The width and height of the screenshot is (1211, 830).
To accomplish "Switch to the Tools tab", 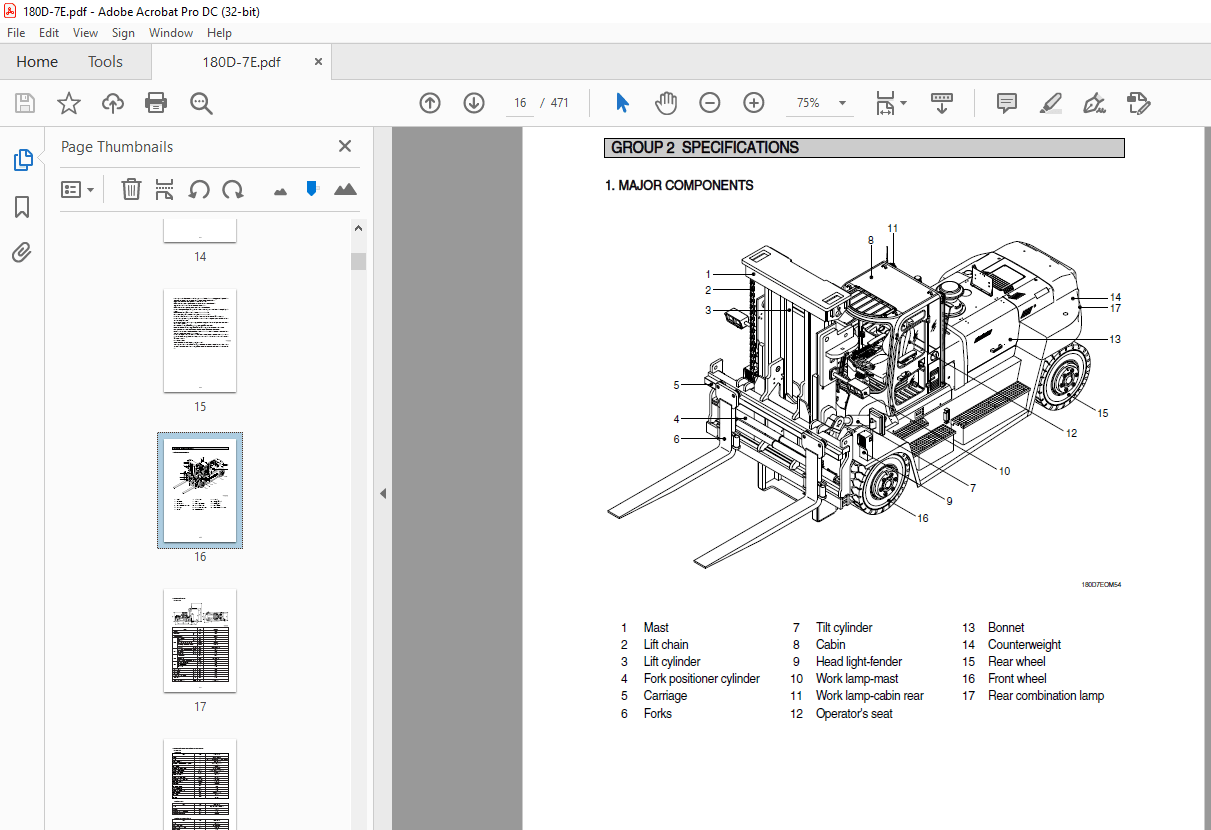I will point(105,61).
